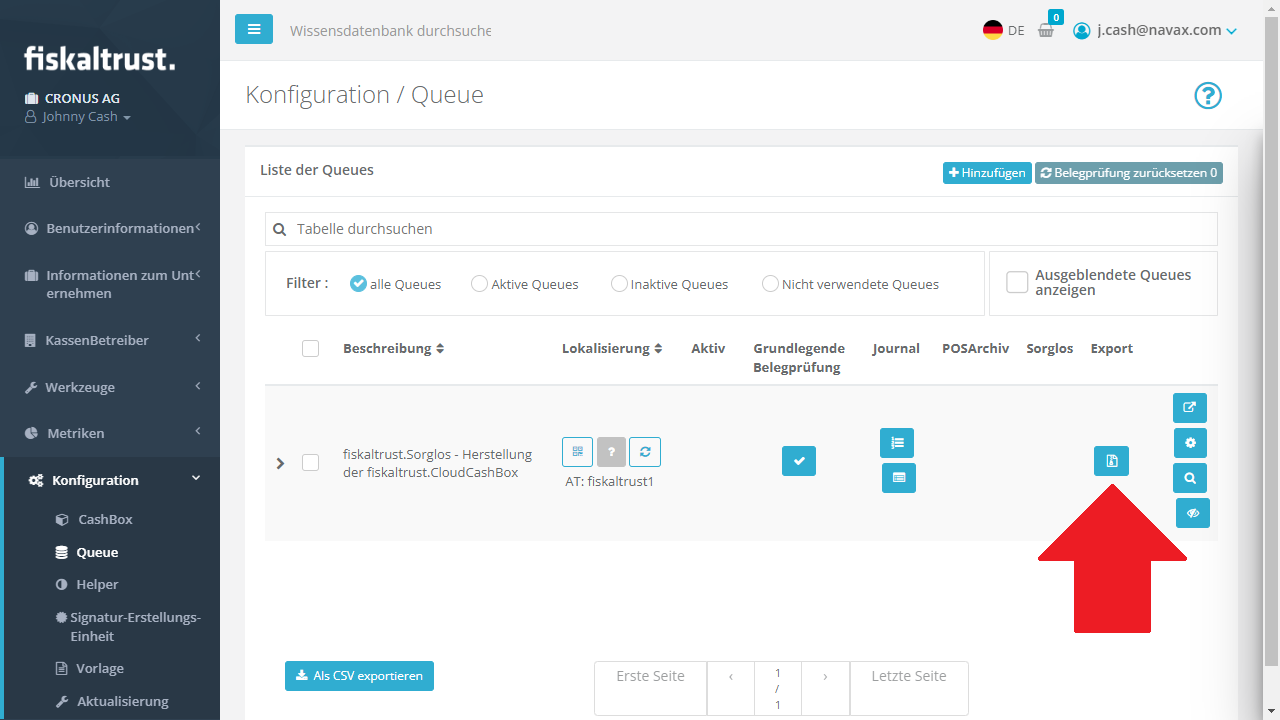
Task: Click the German flag language icon
Action: [x=993, y=30]
